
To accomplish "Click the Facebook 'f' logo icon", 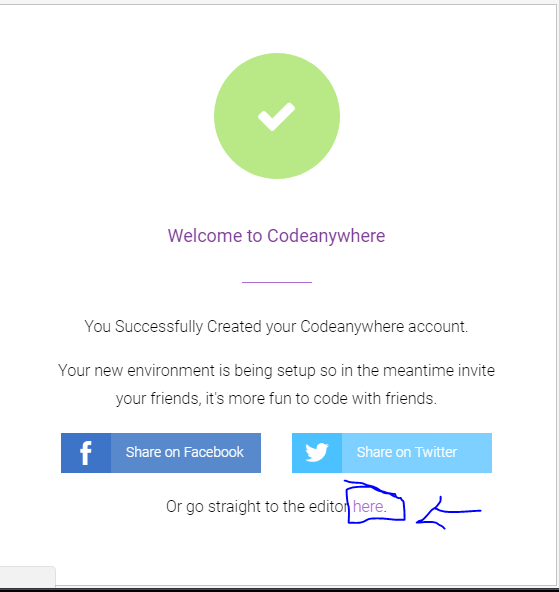I will (86, 453).
